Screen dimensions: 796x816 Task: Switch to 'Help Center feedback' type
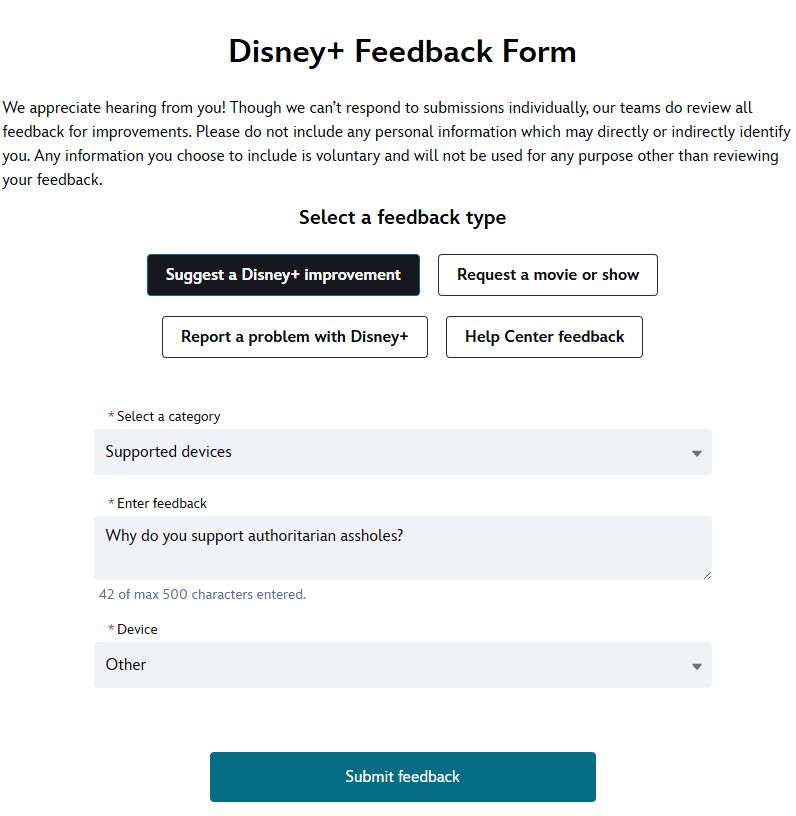pos(544,337)
